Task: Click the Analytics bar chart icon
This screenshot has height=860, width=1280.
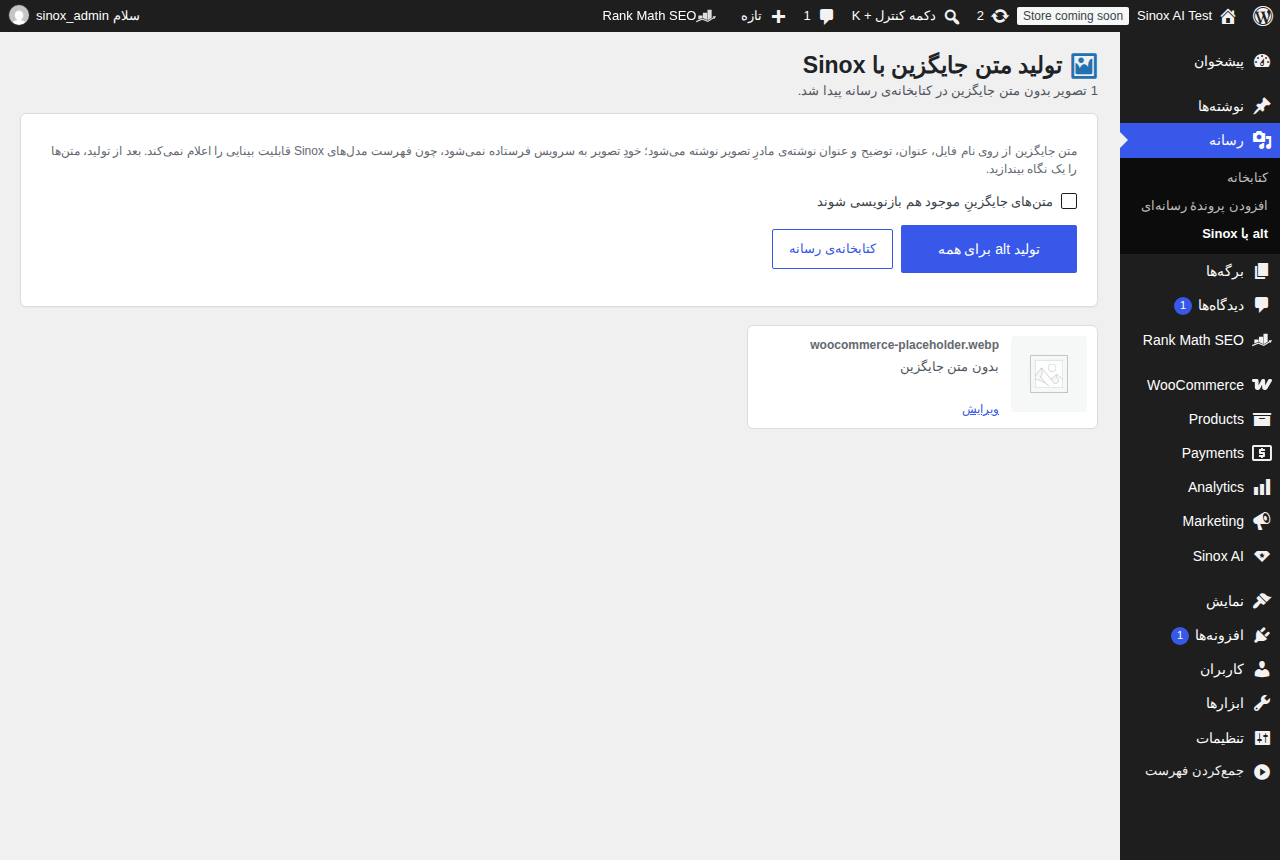Action: tap(1262, 487)
